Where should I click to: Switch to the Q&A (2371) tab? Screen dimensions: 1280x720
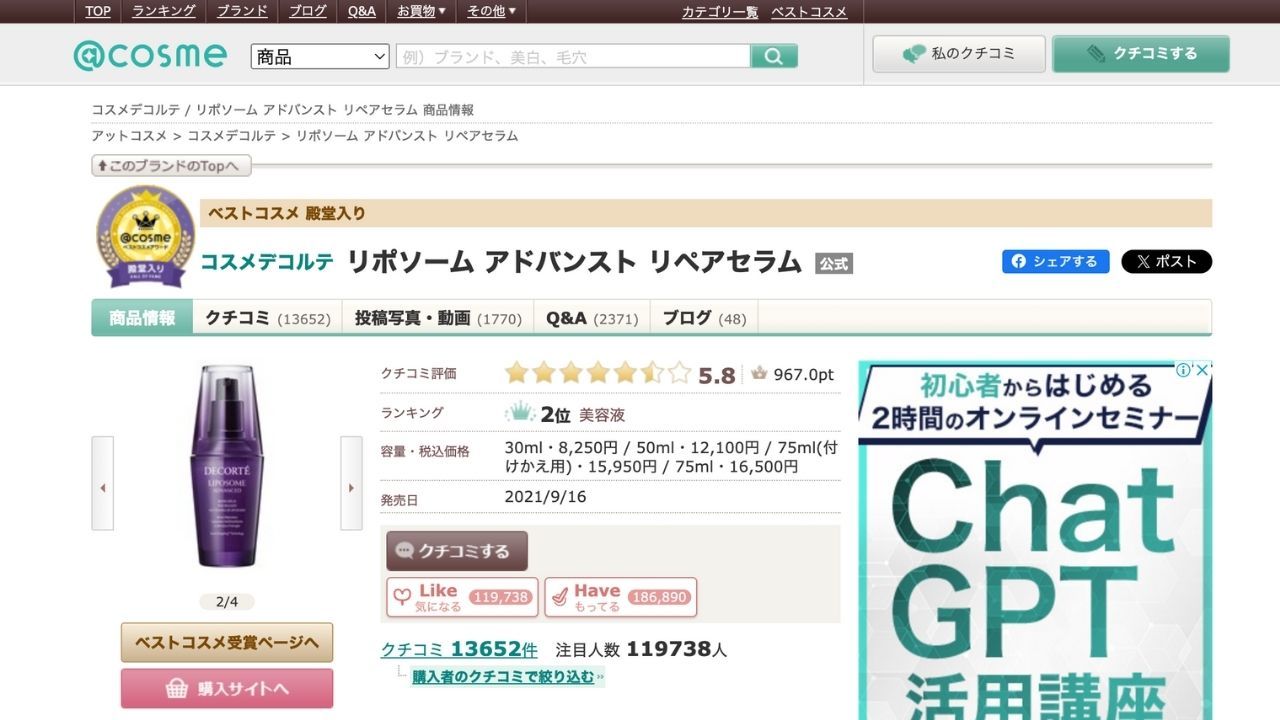pos(592,318)
